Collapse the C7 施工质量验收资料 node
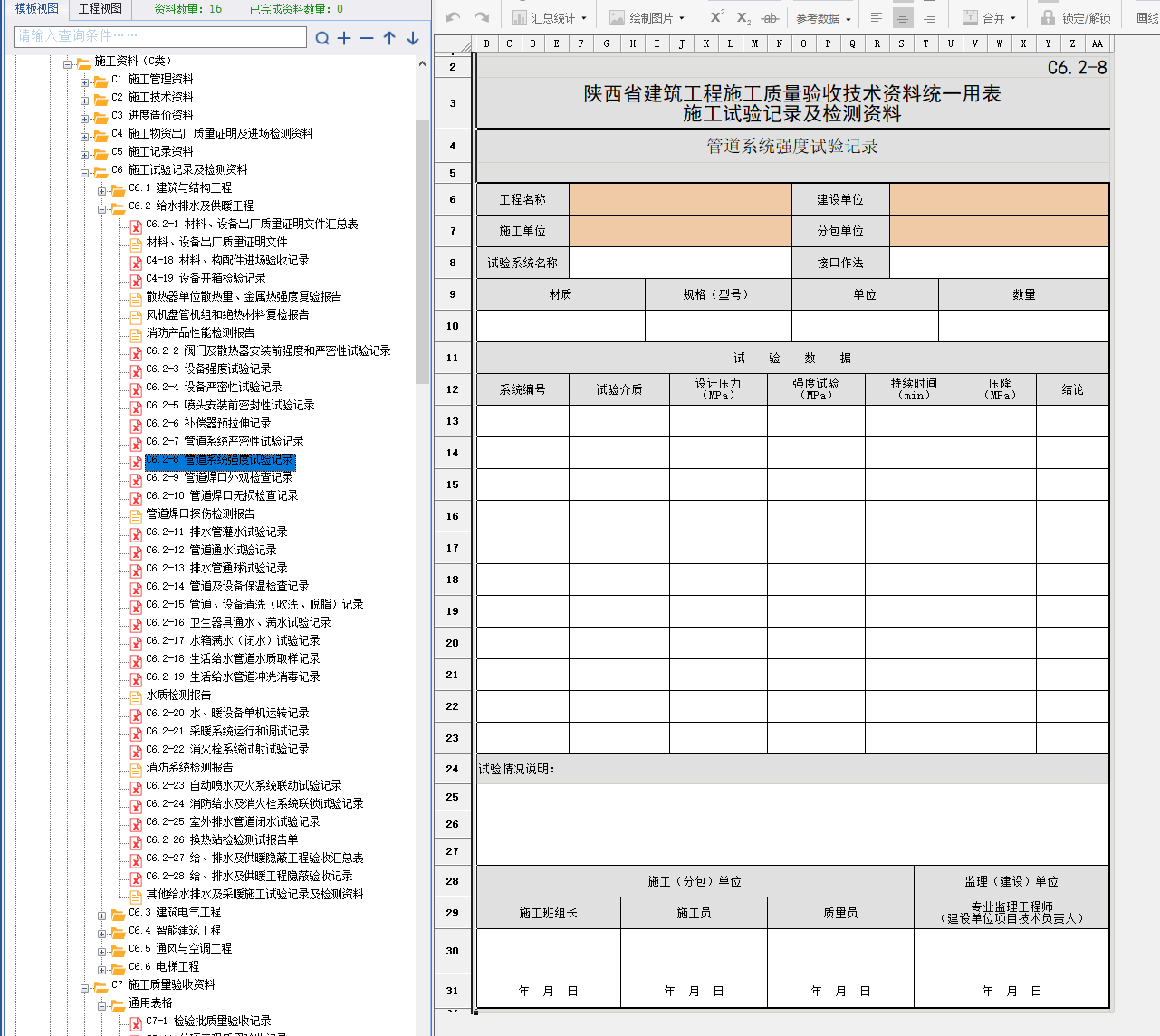1160x1036 pixels. point(84,987)
